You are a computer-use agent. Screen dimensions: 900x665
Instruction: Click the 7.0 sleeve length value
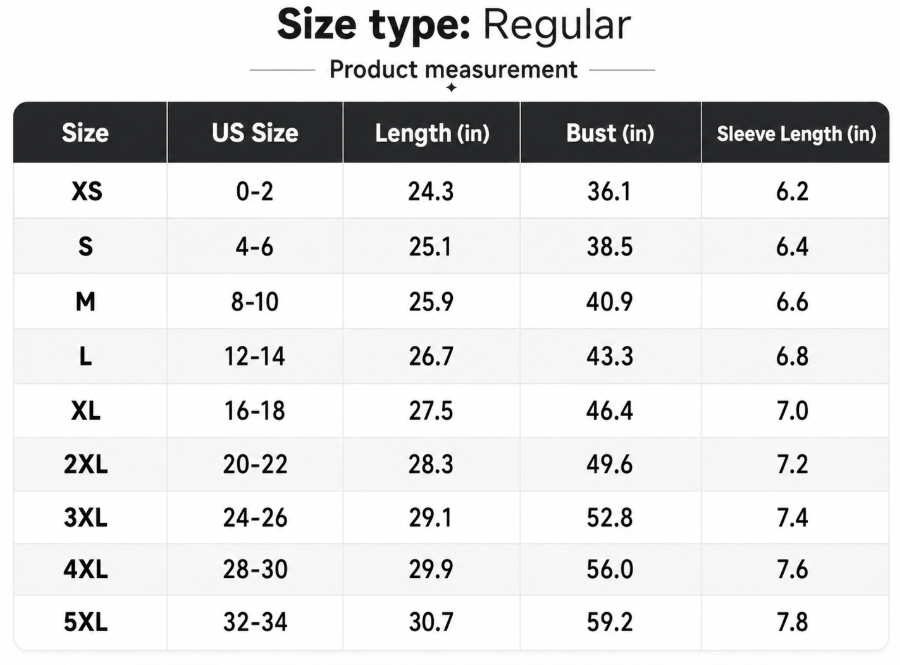[793, 411]
